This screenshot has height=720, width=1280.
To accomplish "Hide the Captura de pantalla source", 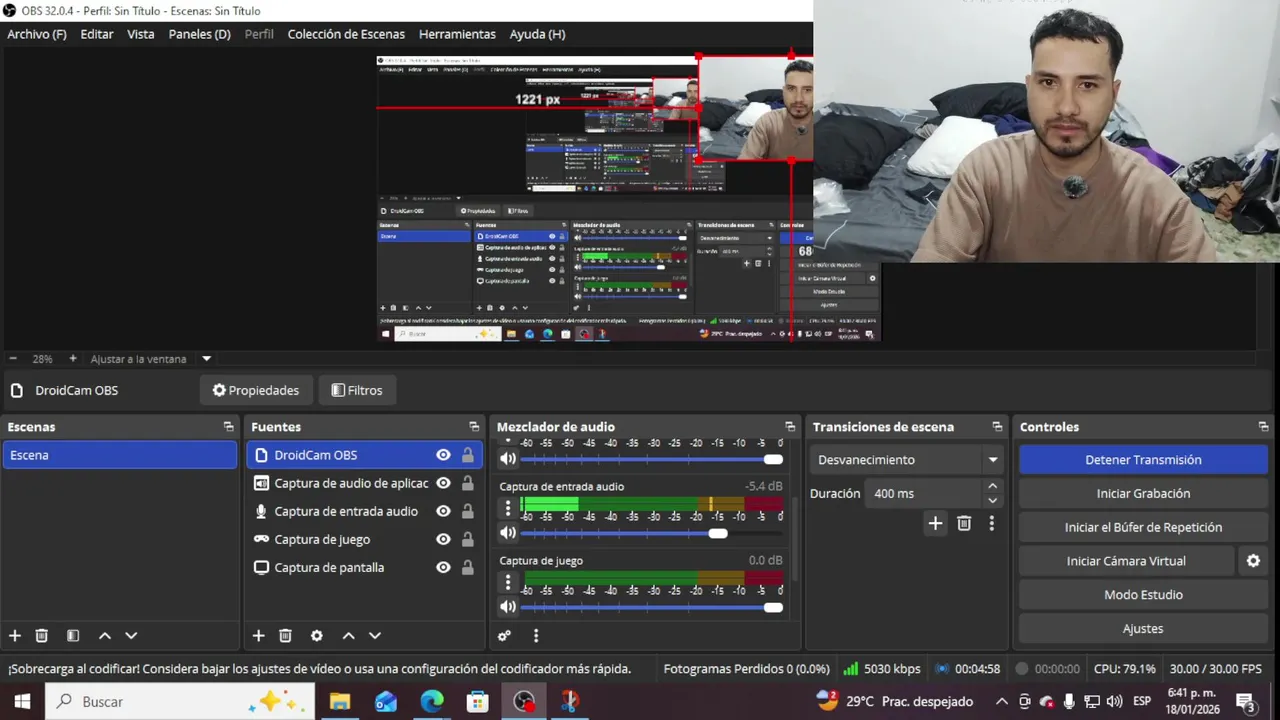I will tap(443, 567).
